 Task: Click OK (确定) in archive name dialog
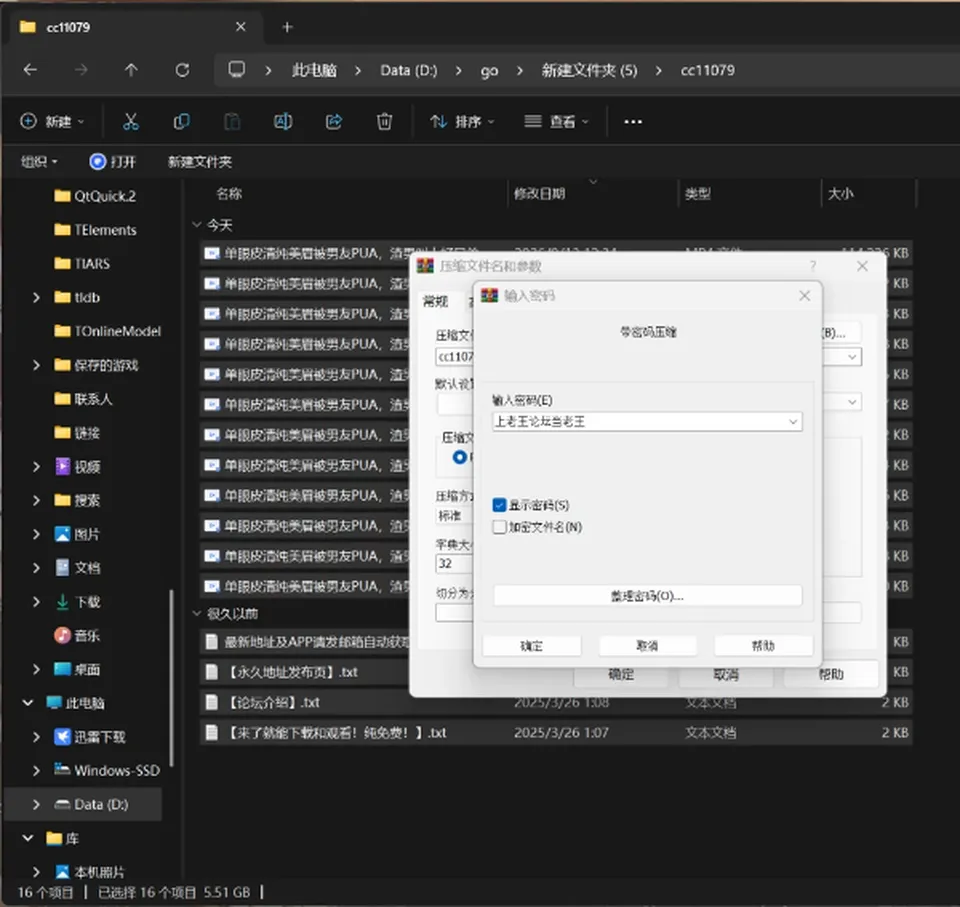point(621,674)
